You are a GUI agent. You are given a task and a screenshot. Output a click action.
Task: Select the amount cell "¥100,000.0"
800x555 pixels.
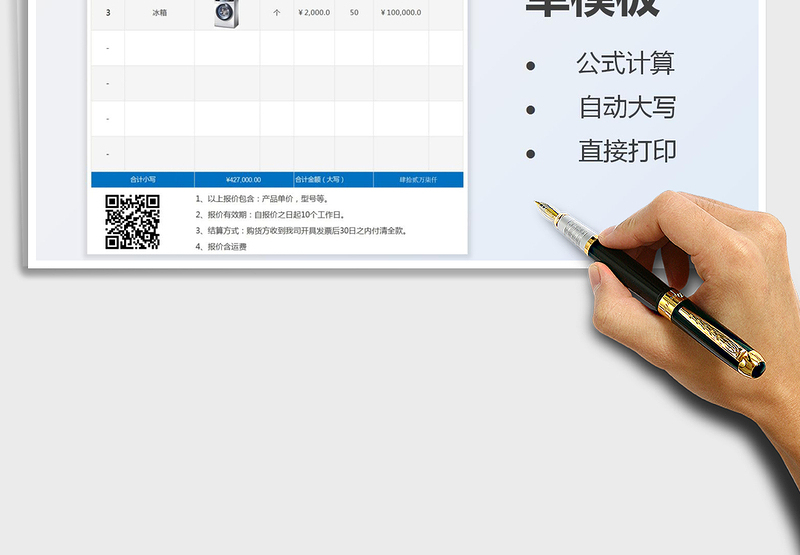pos(401,13)
